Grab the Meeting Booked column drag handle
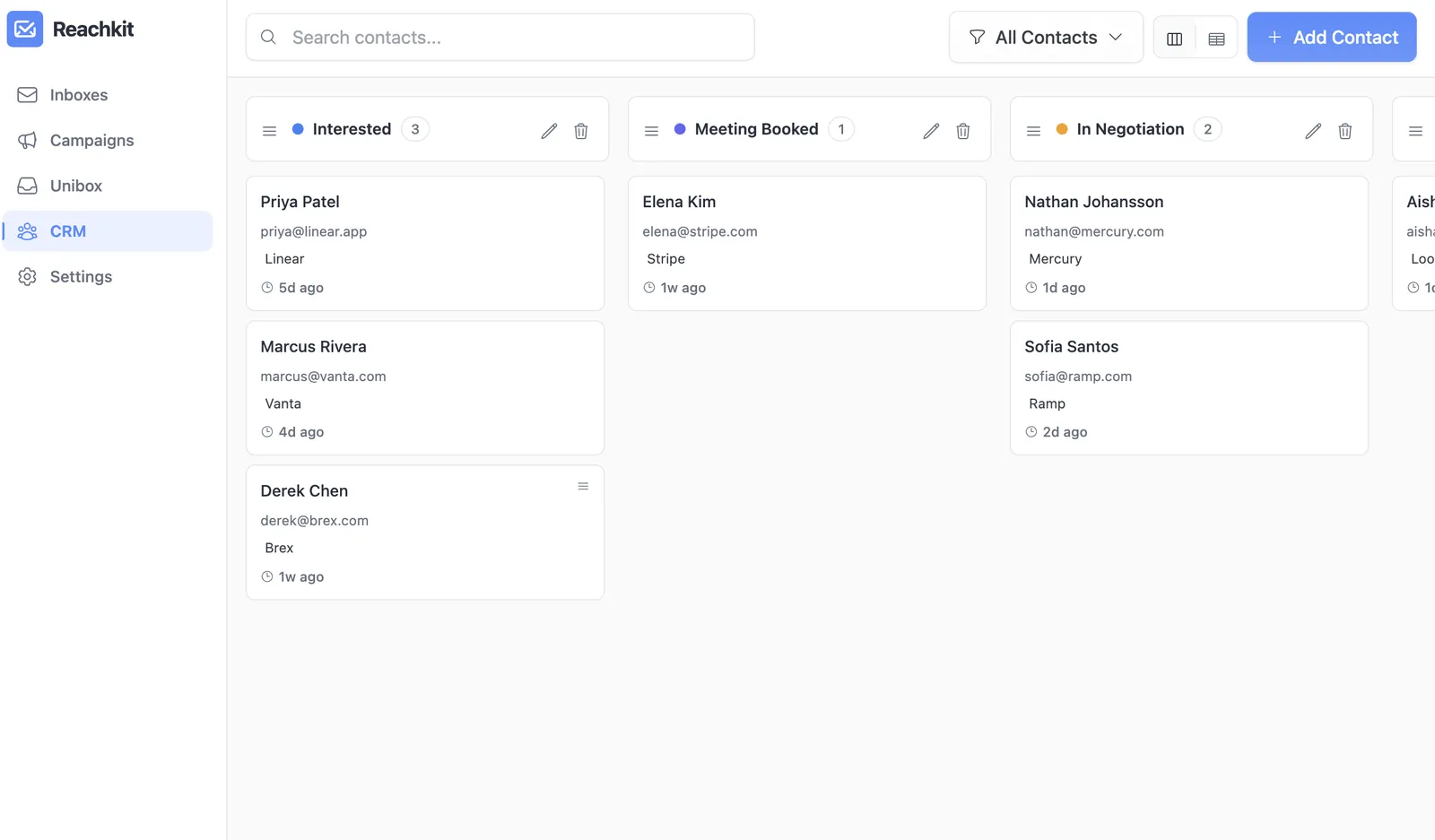This screenshot has height=840, width=1435. (x=651, y=131)
